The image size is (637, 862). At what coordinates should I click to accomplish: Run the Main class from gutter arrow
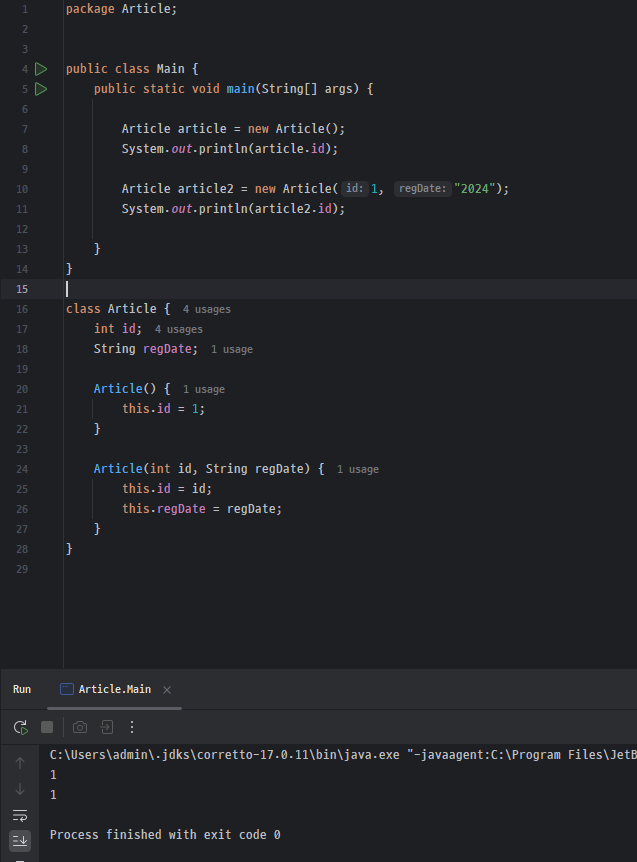pos(41,69)
